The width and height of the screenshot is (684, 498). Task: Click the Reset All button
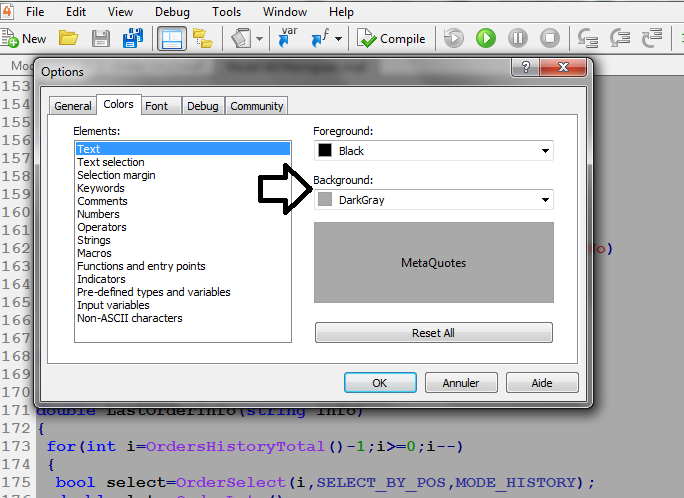point(433,333)
